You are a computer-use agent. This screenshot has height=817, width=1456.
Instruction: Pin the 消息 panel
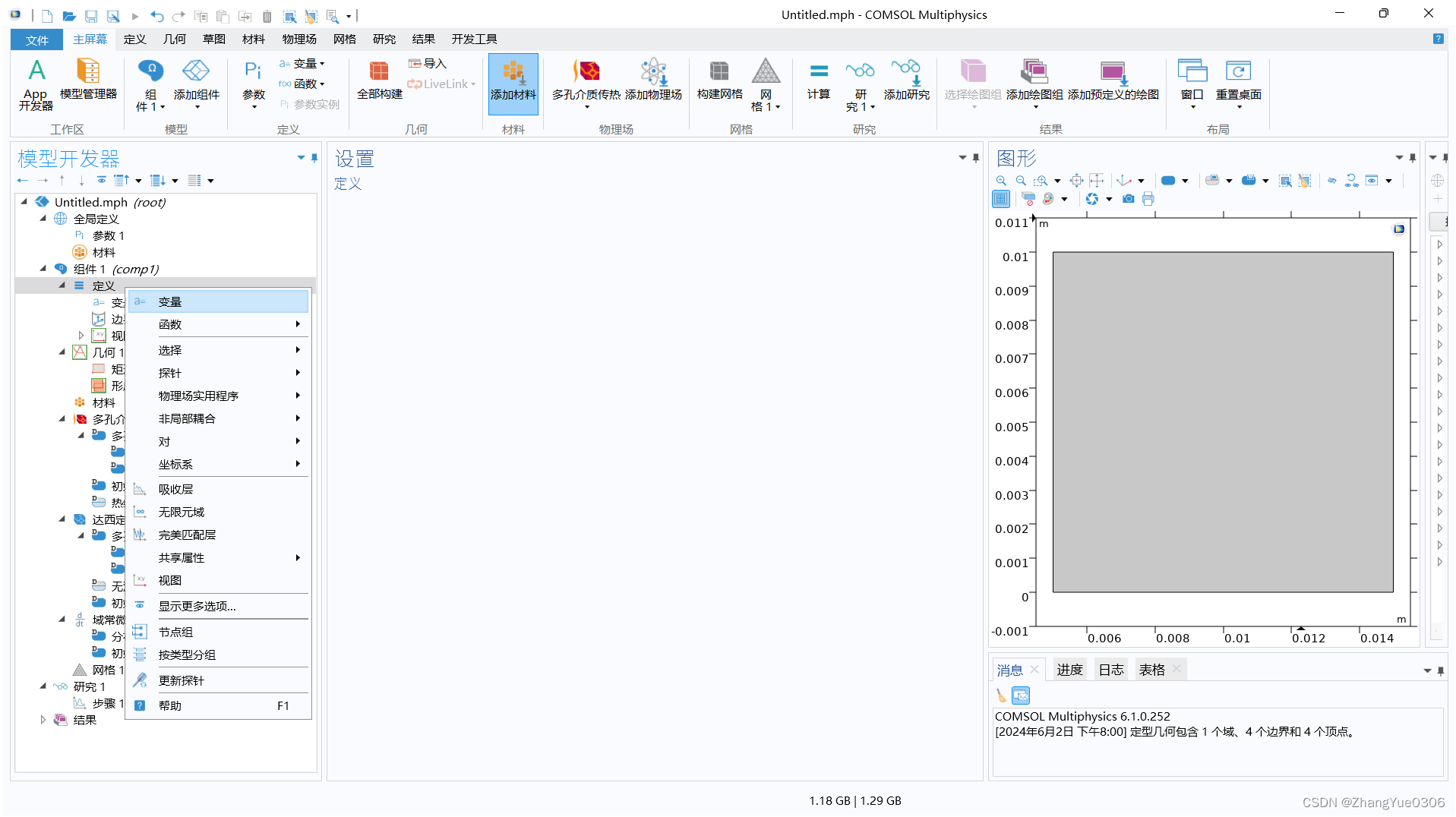[1441, 671]
